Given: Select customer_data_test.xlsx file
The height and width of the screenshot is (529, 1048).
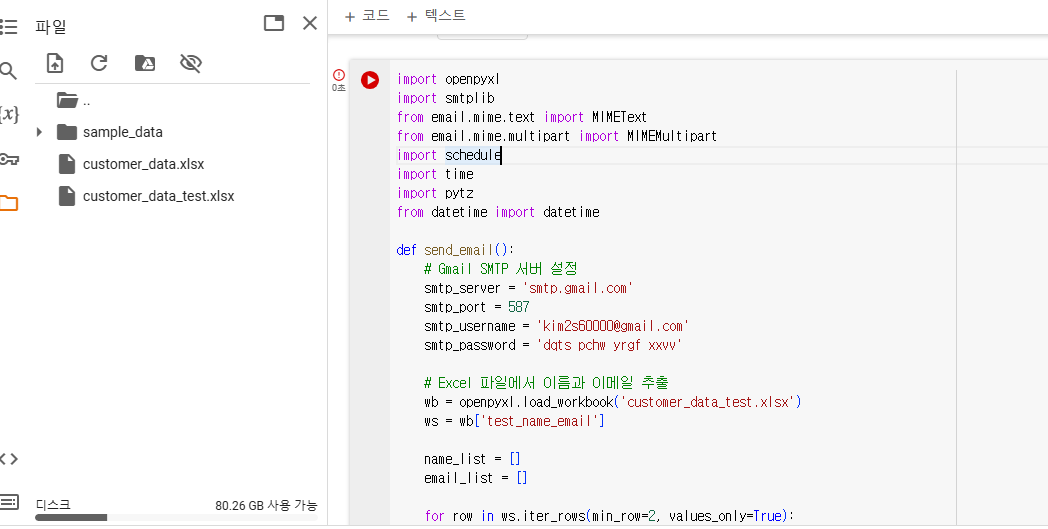Looking at the screenshot, I should point(146,197).
